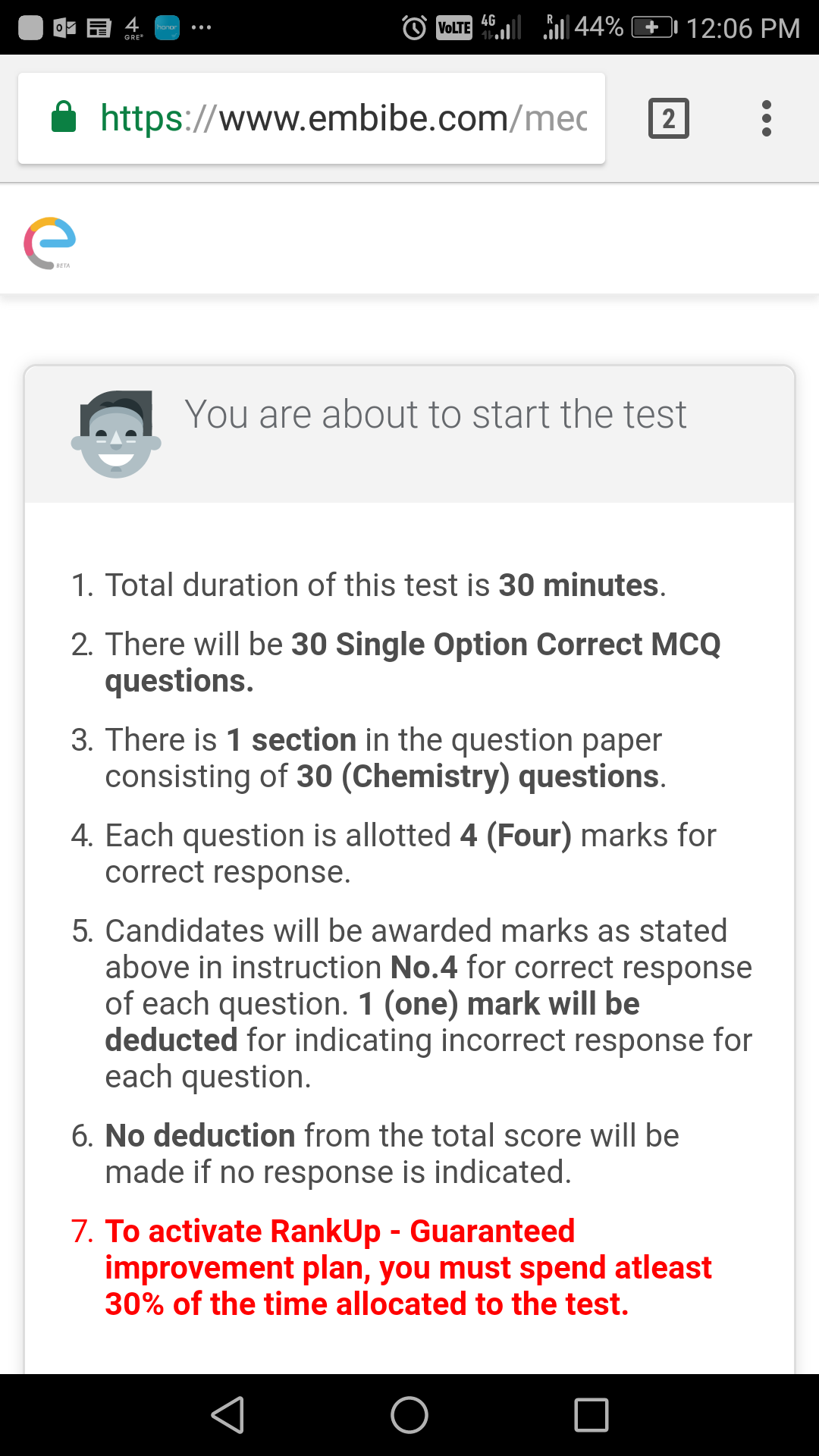Screen dimensions: 819x1456
Task: Tap the red RankUp guaranteed improvement text
Action: click(x=408, y=1267)
